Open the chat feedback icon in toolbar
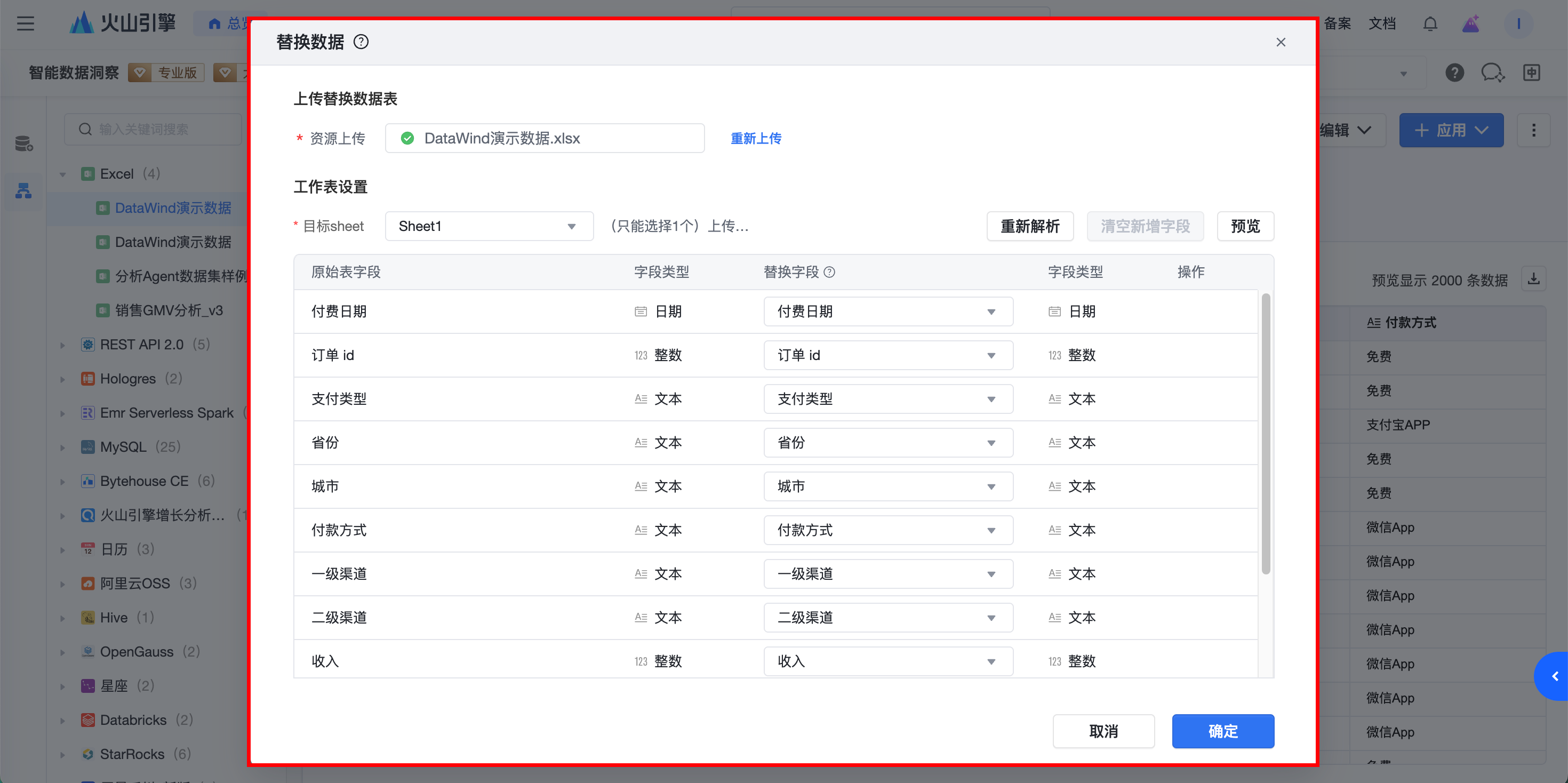The image size is (1568, 783). (1492, 73)
